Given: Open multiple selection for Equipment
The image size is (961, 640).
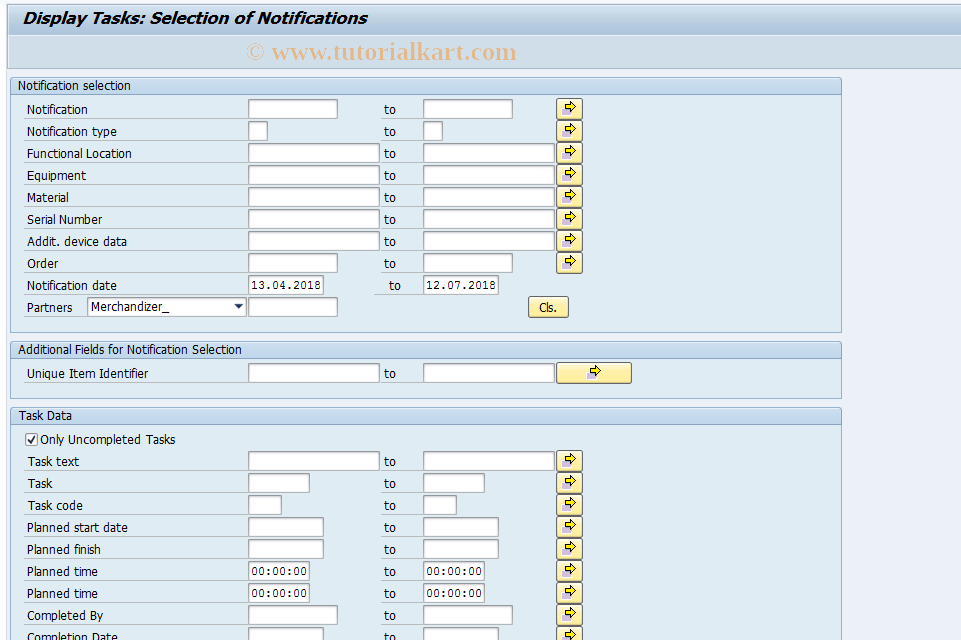Looking at the screenshot, I should click(568, 174).
